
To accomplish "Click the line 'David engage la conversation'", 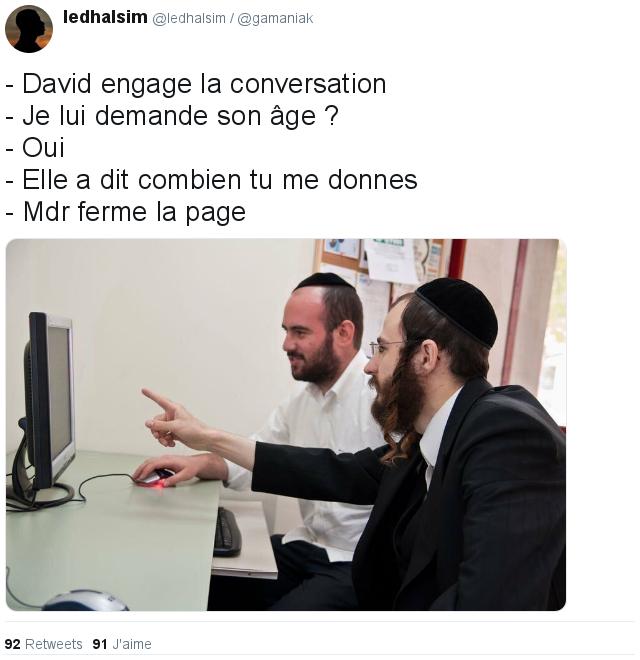I will (196, 84).
